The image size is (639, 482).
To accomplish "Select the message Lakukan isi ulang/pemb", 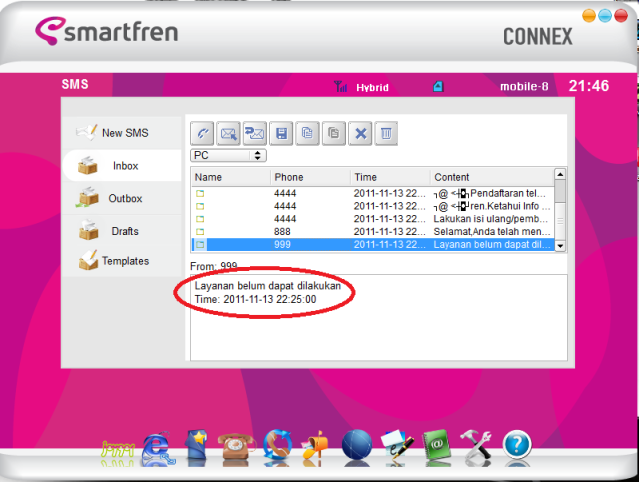I will (373, 219).
